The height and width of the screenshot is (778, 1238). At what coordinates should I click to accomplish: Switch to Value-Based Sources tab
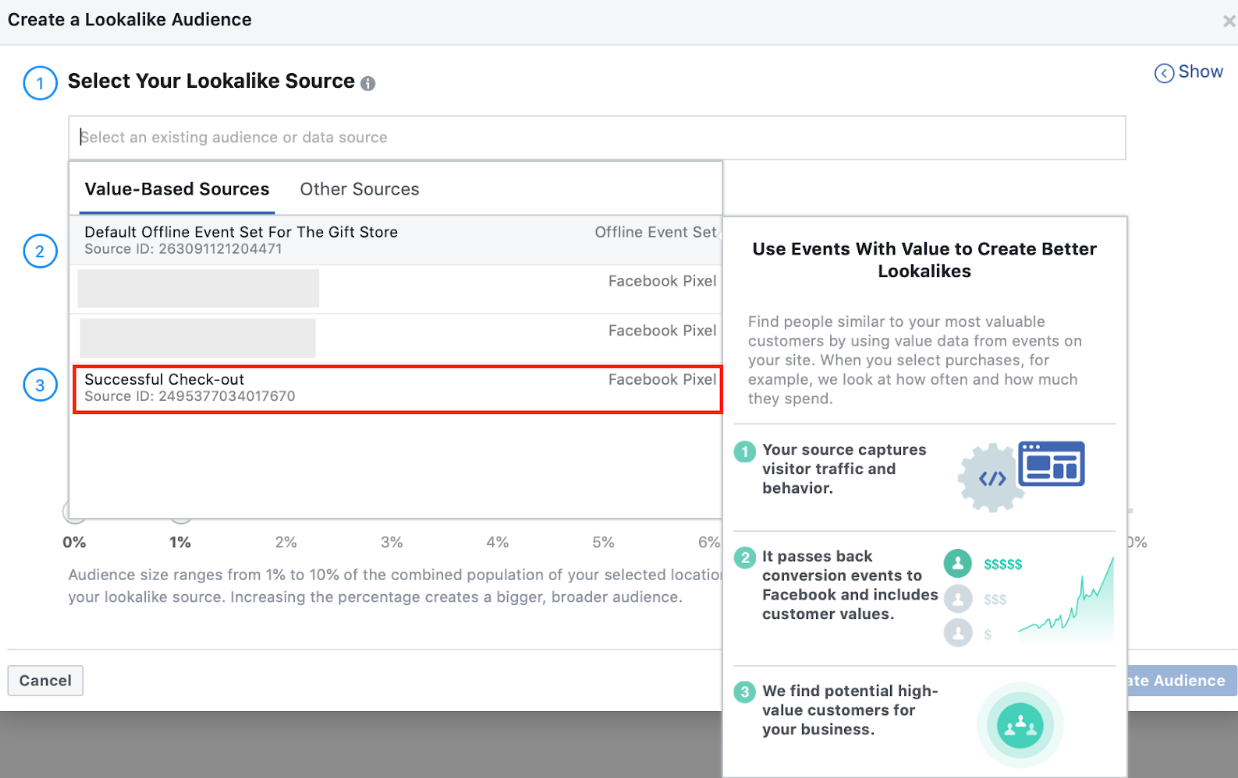click(x=177, y=189)
